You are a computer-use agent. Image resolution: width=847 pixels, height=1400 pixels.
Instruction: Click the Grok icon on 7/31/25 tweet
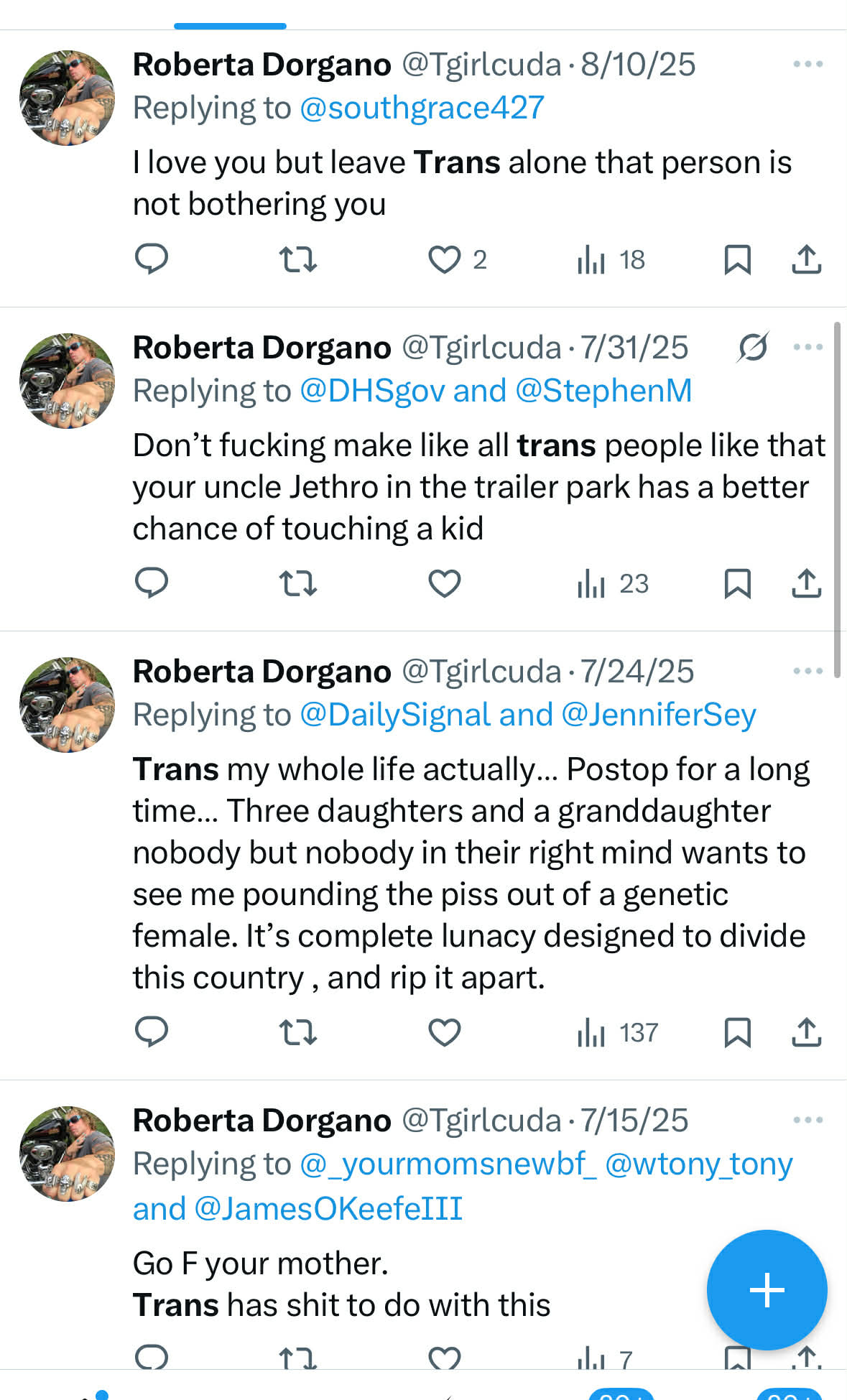click(x=753, y=348)
